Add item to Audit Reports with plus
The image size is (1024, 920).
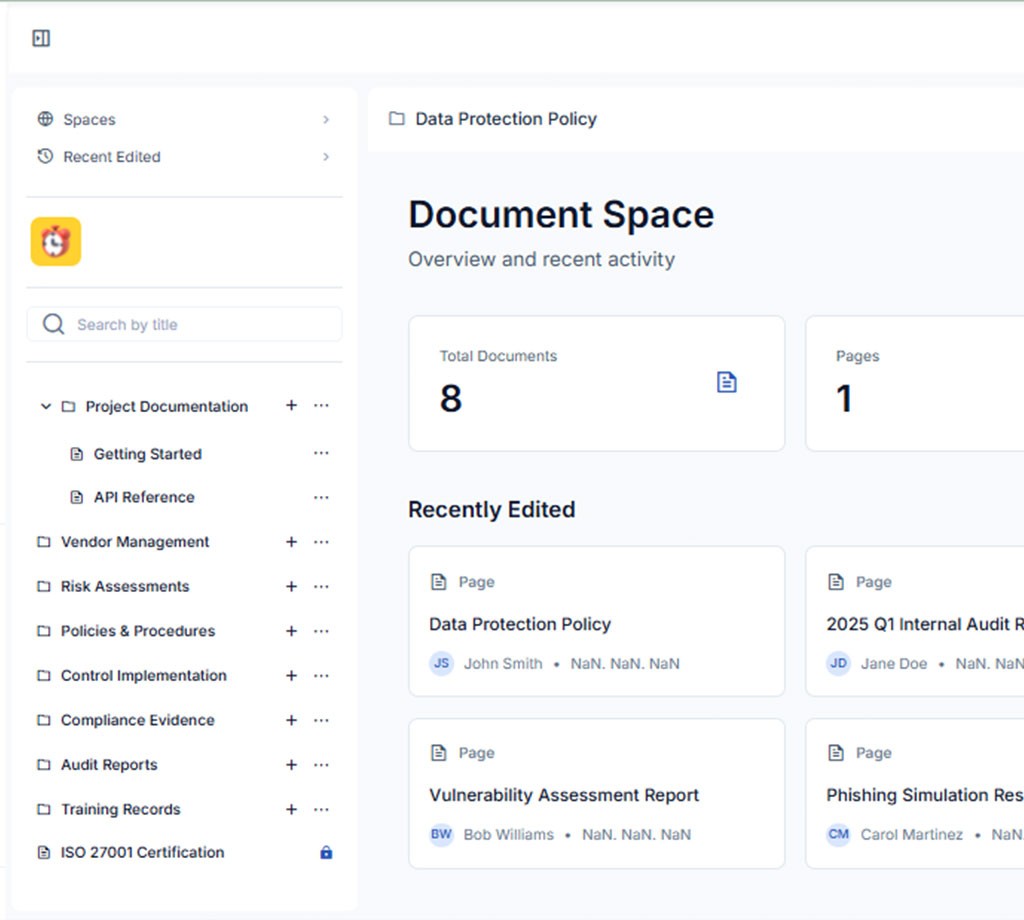291,765
